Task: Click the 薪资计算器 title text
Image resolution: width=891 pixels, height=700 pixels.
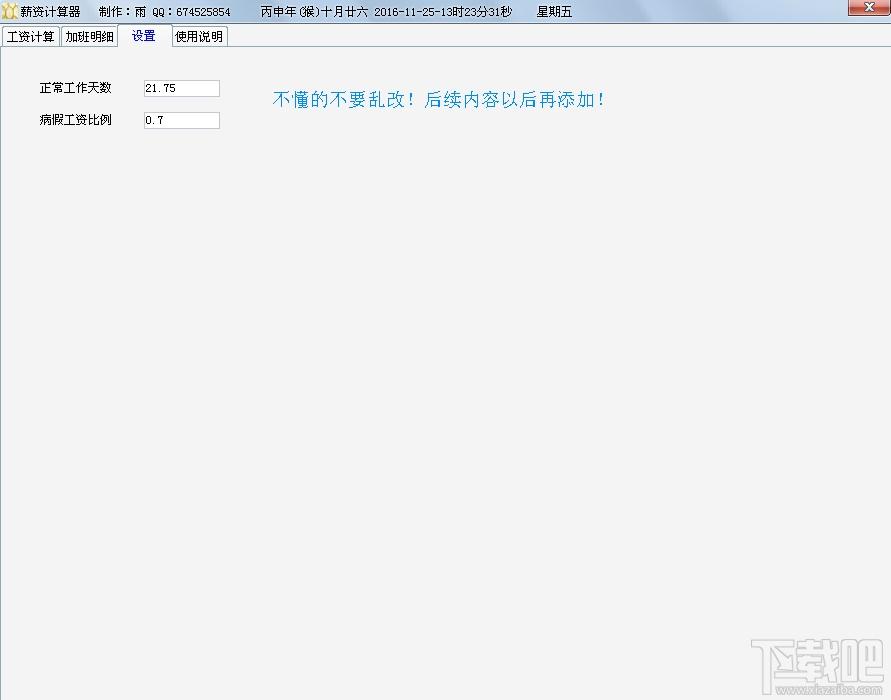Action: pos(51,11)
